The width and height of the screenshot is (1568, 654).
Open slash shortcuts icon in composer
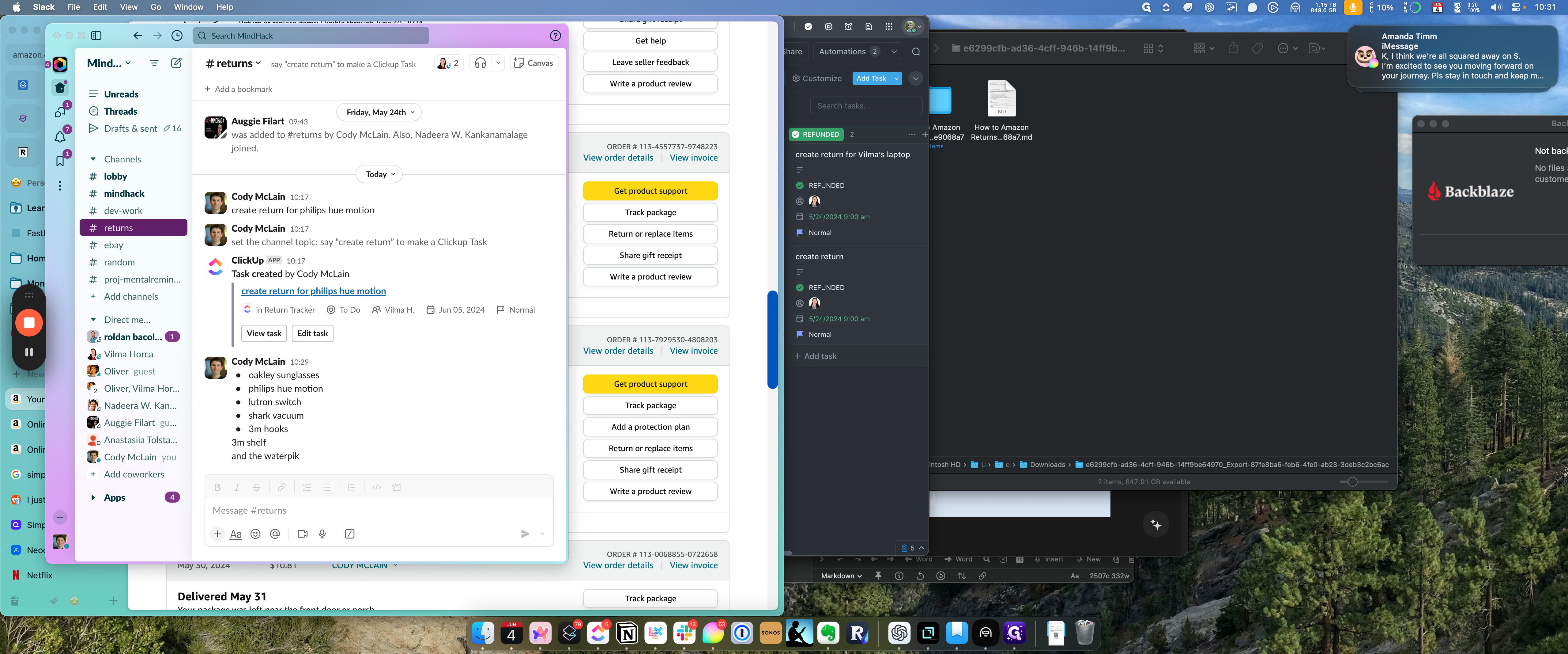tap(350, 534)
